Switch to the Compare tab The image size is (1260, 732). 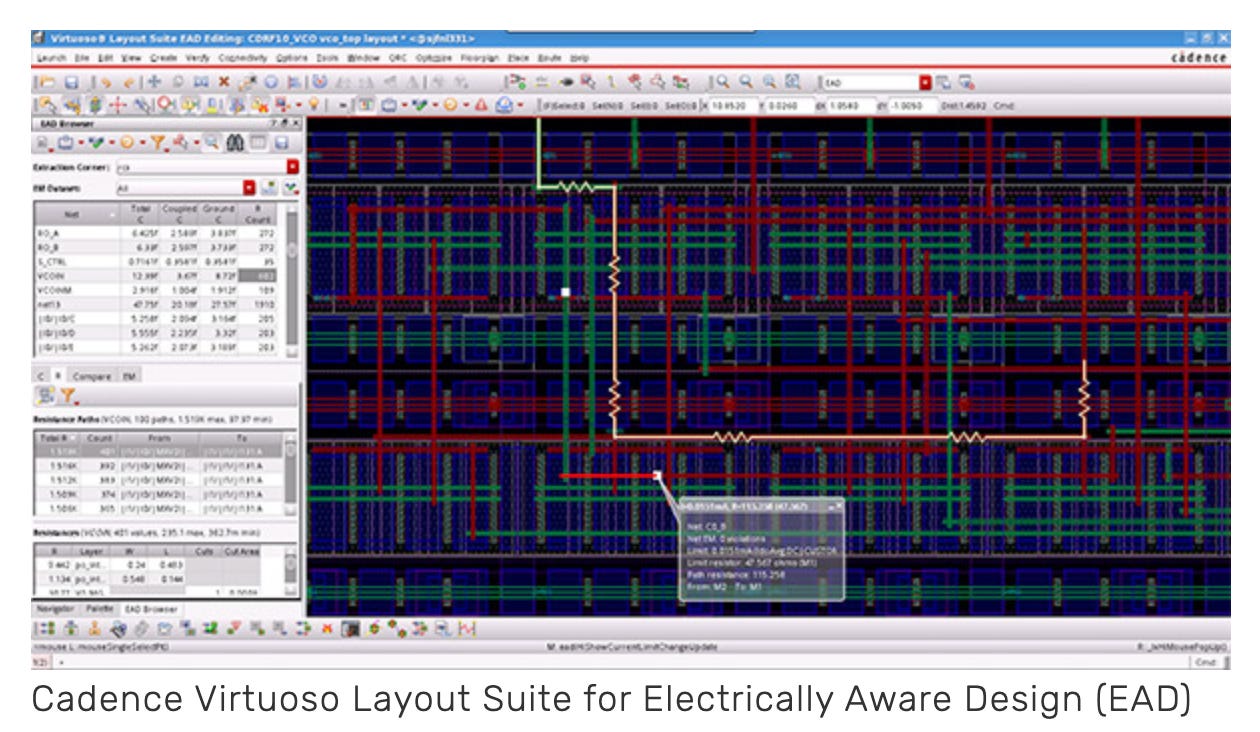tap(92, 375)
